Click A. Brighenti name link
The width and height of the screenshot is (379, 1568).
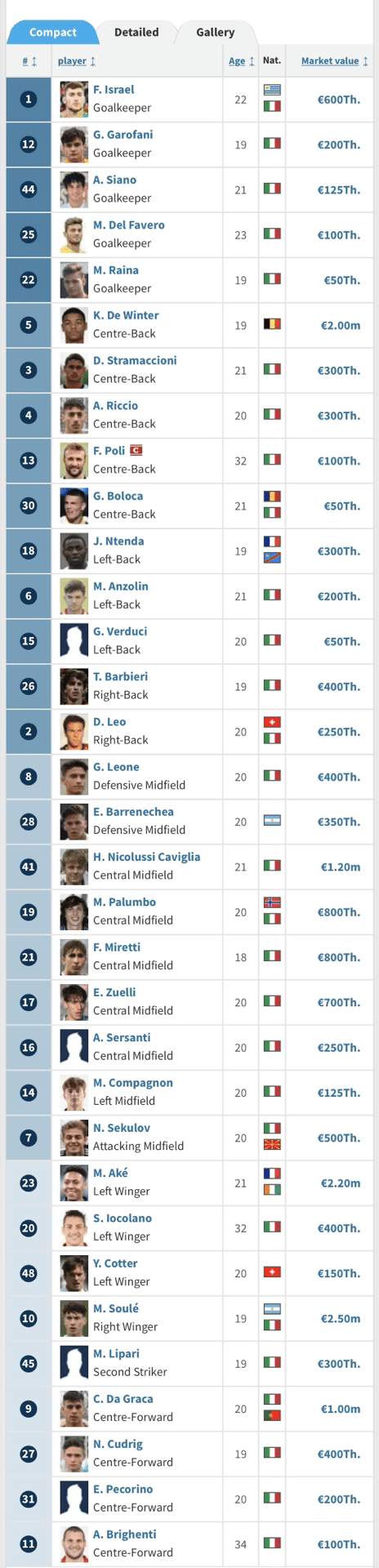(x=124, y=1535)
